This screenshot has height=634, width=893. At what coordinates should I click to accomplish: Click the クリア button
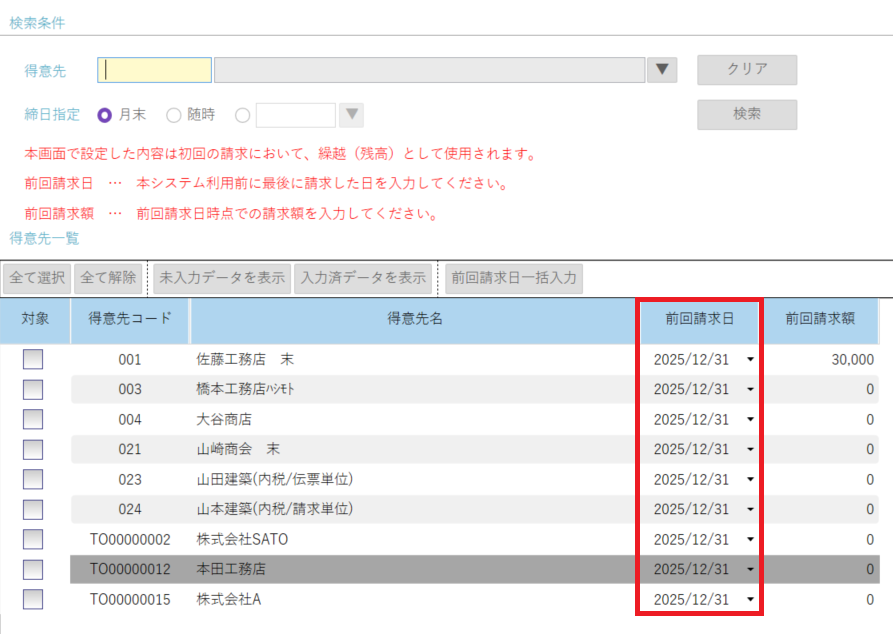pos(746,70)
